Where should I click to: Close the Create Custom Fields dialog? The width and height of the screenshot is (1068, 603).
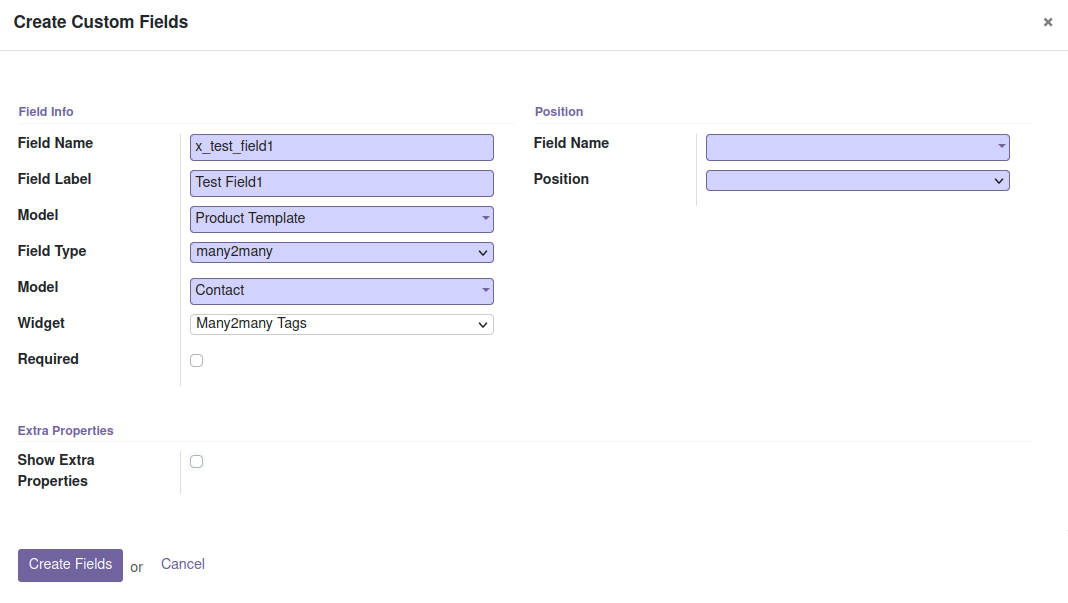[1047, 22]
